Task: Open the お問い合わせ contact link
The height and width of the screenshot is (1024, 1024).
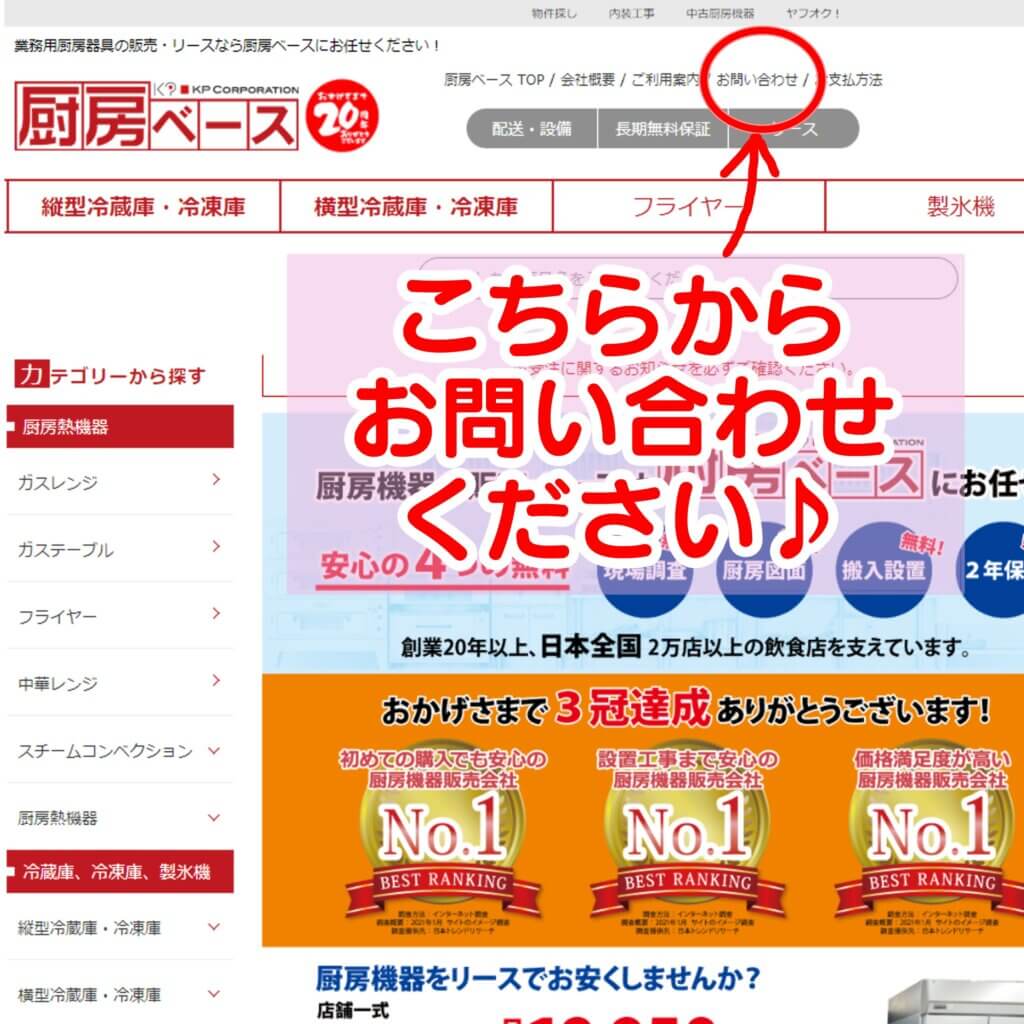Action: coord(757,80)
